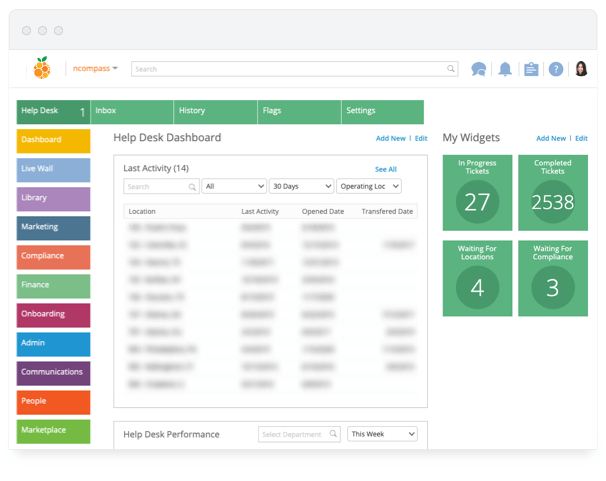Open the In Progress Tickets widget
The image size is (606, 481).
tap(477, 193)
